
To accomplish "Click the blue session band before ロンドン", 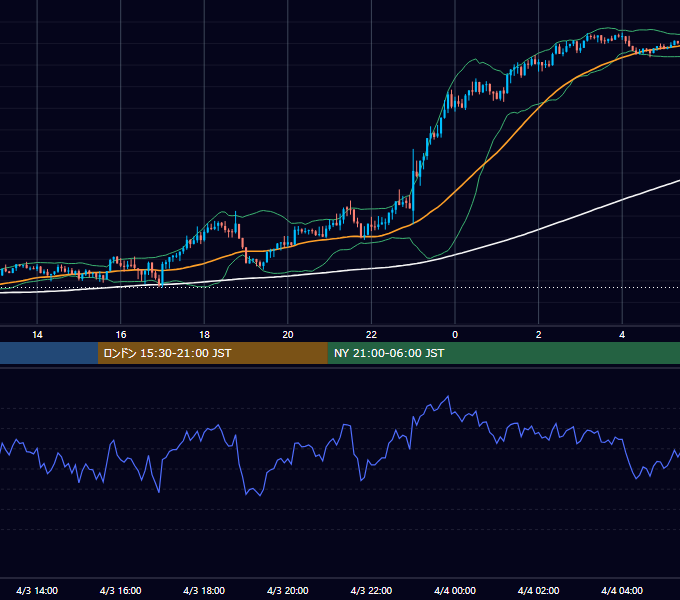I will (49, 353).
